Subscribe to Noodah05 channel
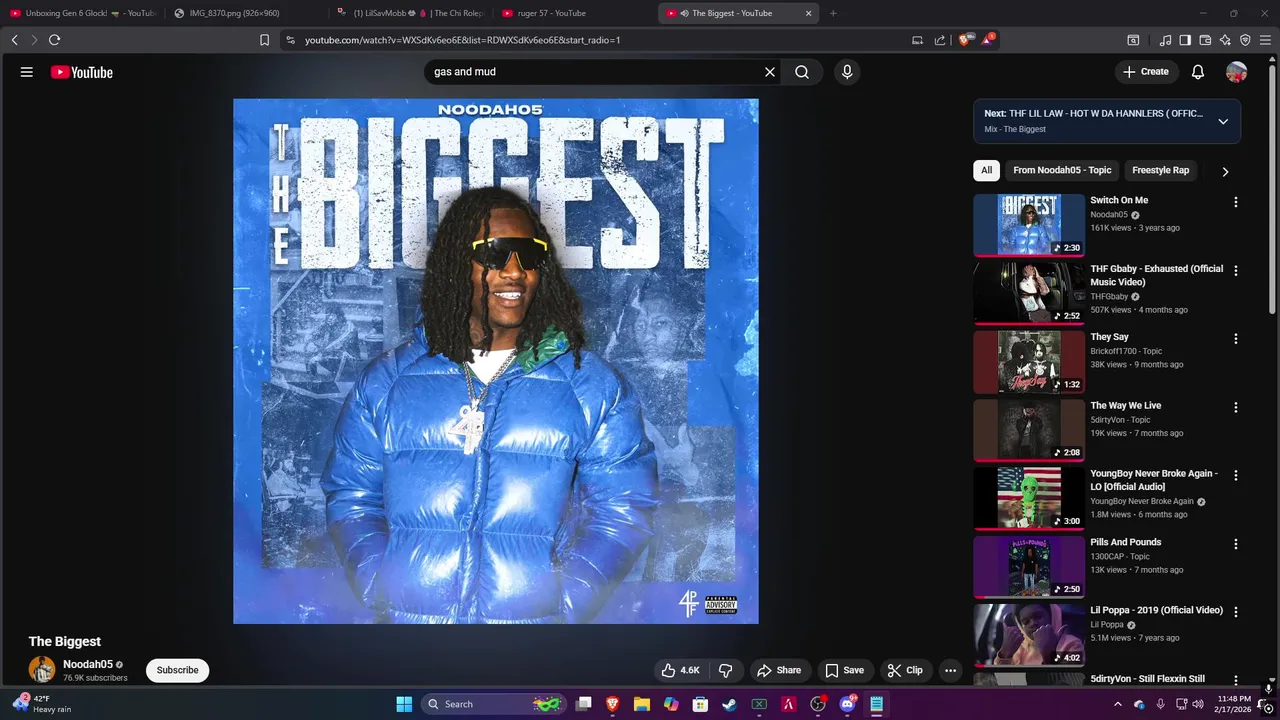This screenshot has width=1280, height=720. (x=177, y=670)
